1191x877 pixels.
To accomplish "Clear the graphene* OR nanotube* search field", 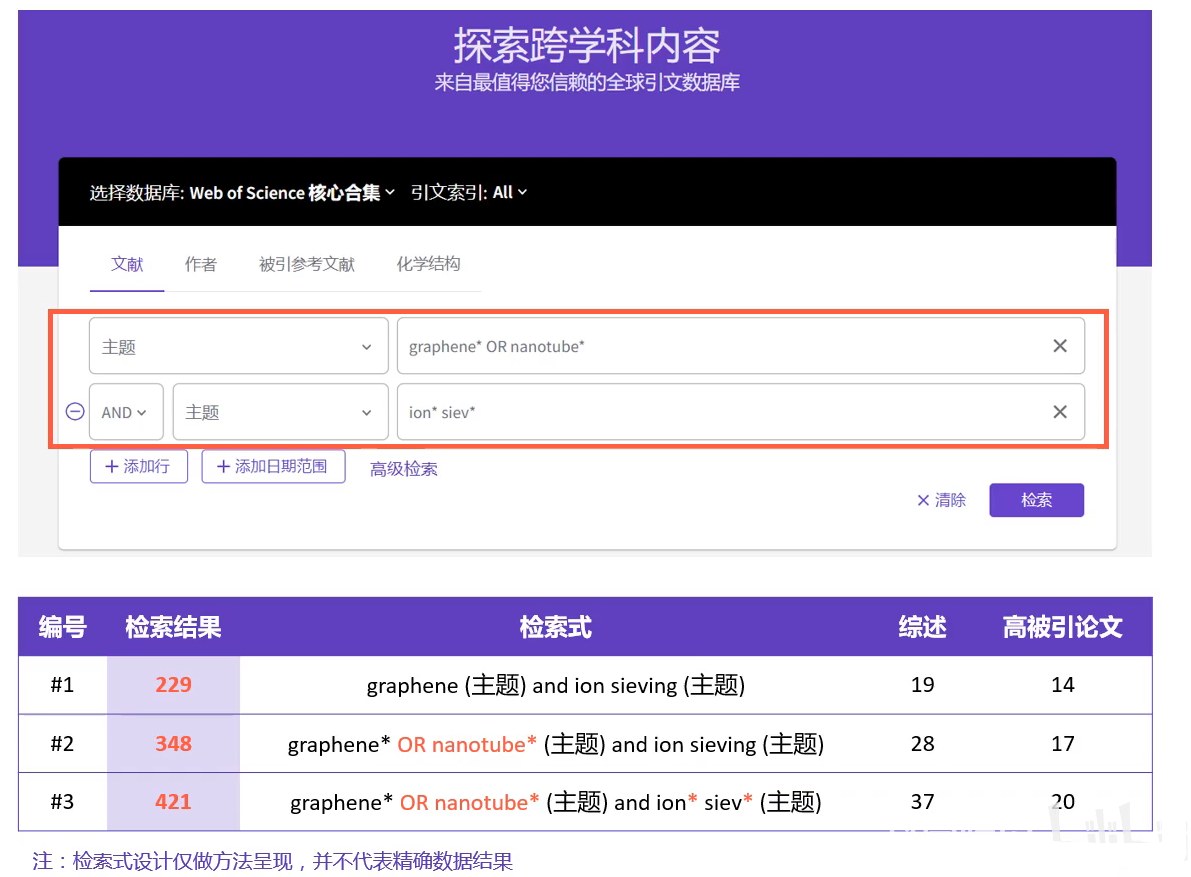I will pyautogui.click(x=1059, y=345).
